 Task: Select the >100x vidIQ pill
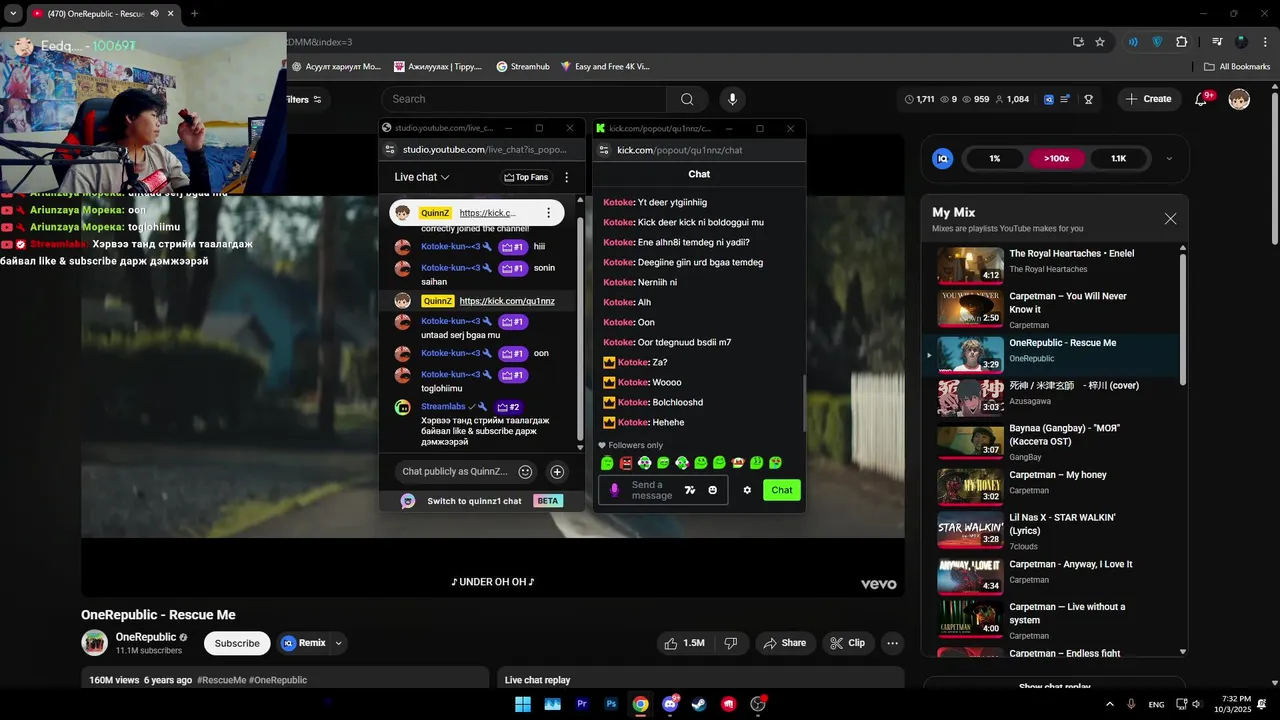click(x=1056, y=158)
